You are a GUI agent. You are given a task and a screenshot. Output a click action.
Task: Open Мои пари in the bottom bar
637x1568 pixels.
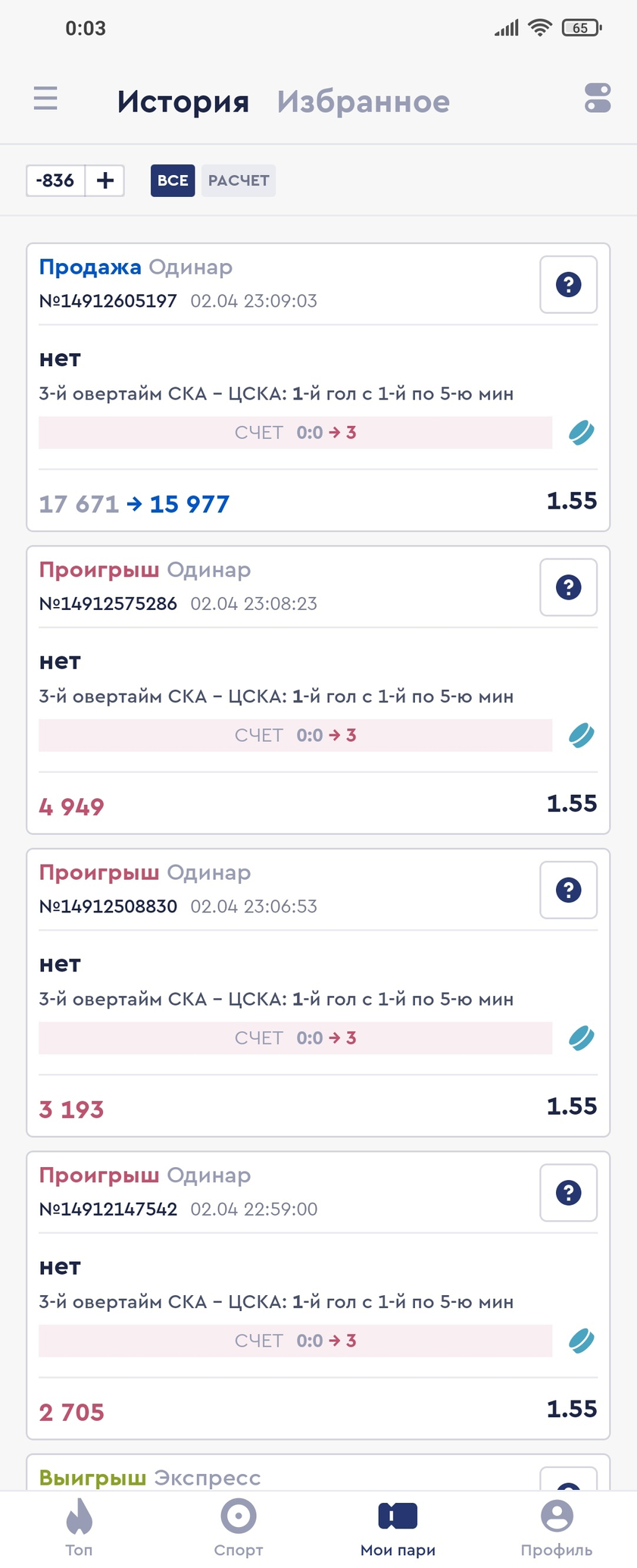point(398,1528)
